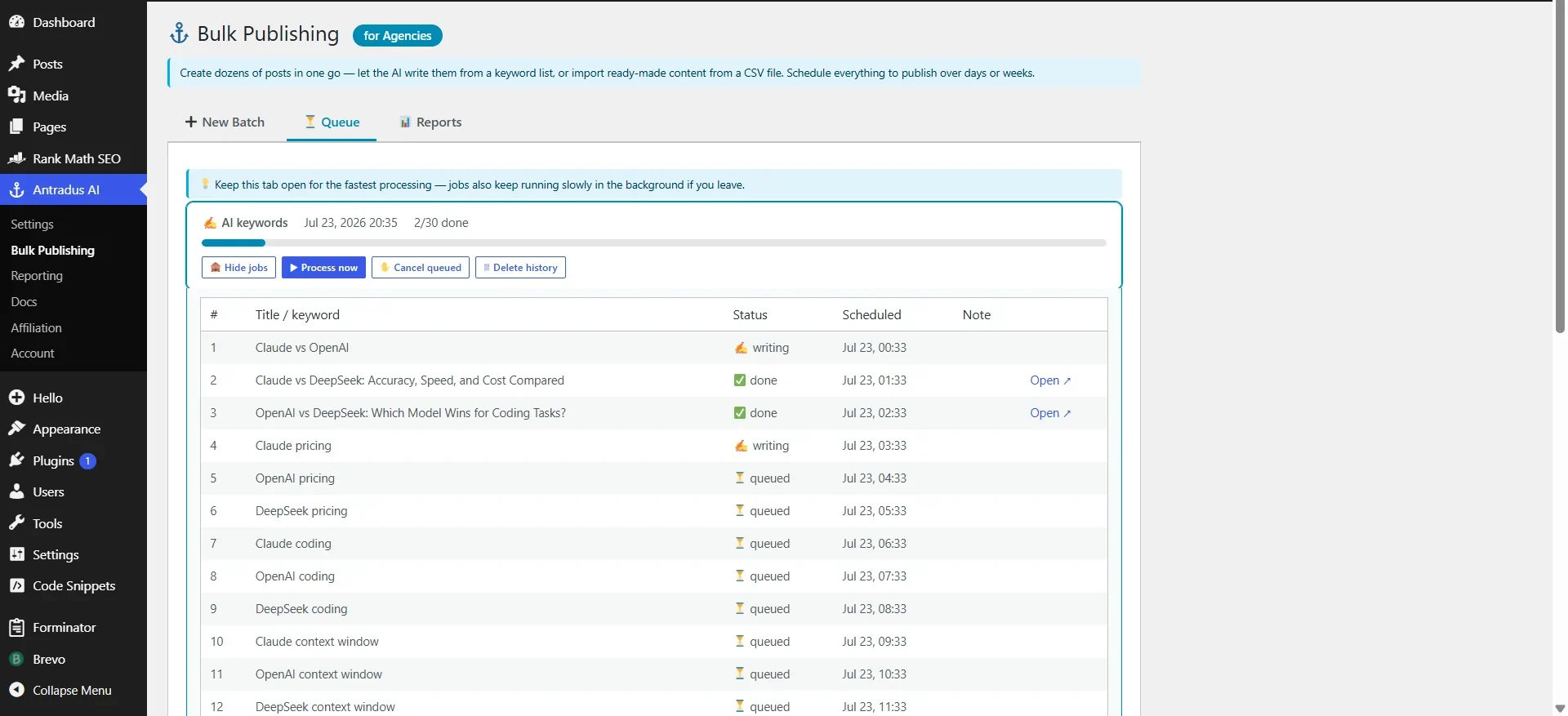The image size is (1568, 716).
Task: Click the Dashboard gauge icon
Action: pyautogui.click(x=16, y=22)
